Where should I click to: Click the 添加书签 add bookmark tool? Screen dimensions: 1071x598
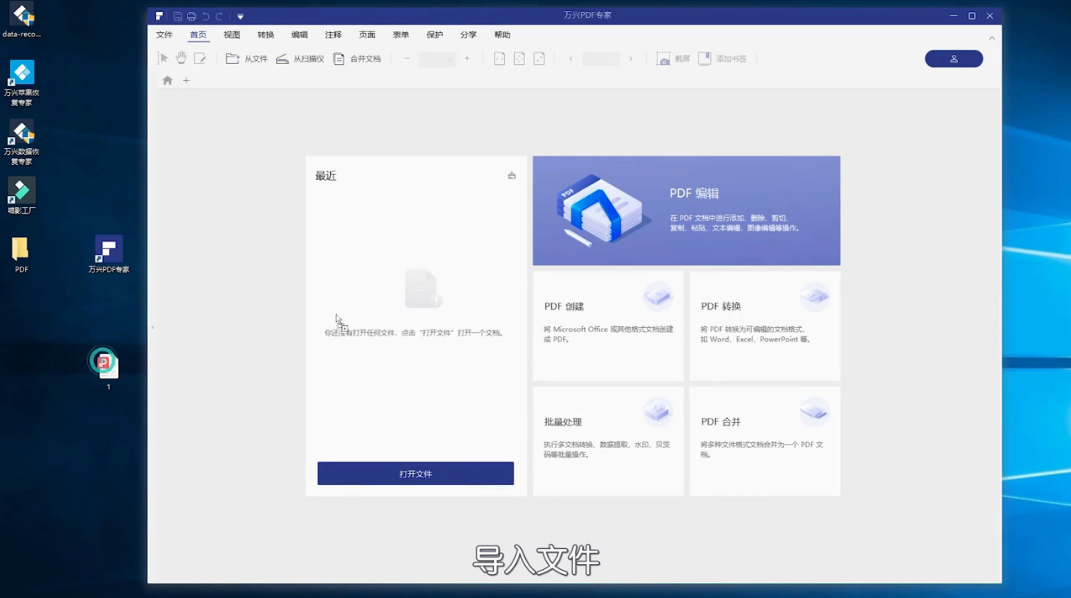(723, 59)
